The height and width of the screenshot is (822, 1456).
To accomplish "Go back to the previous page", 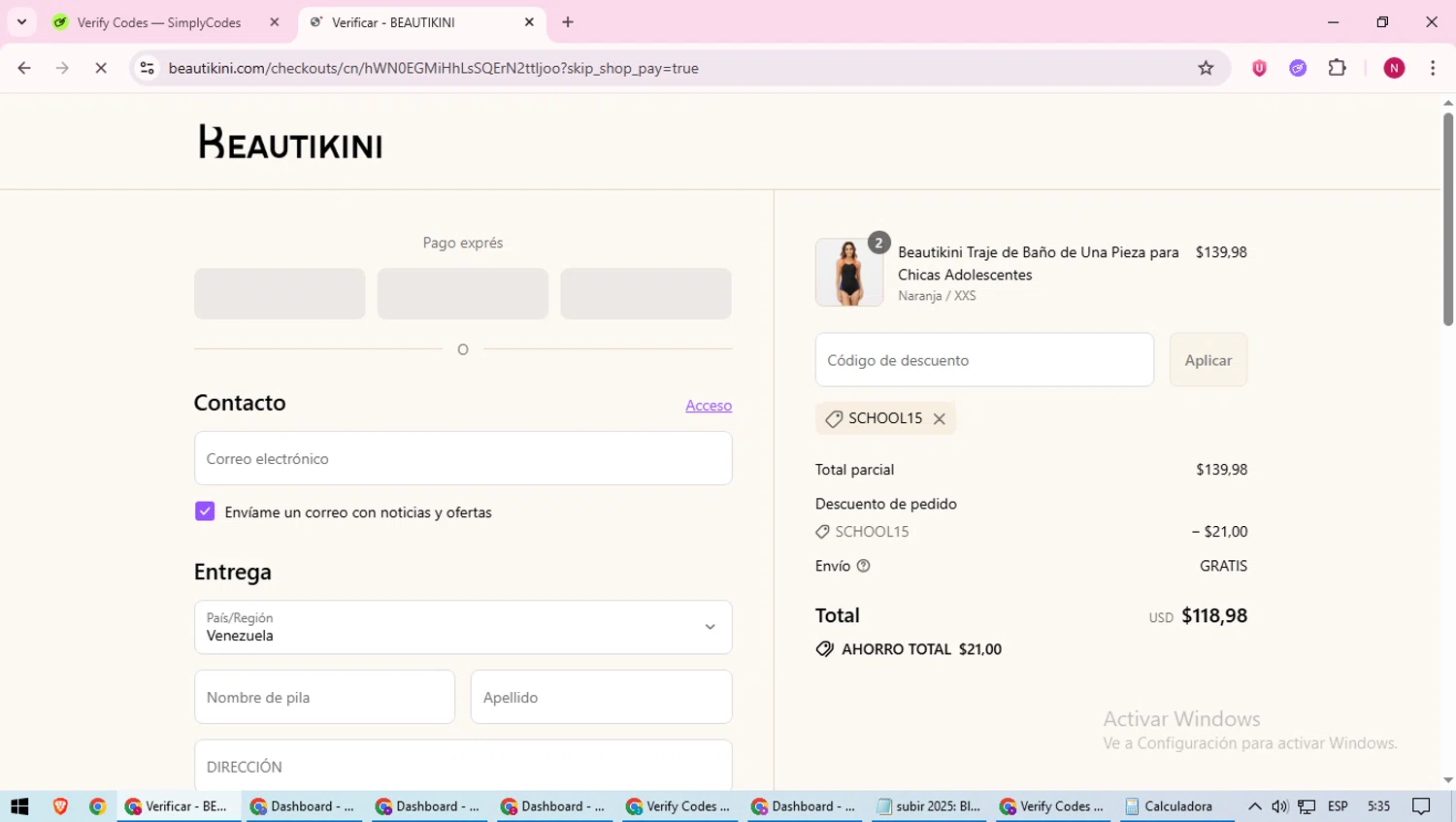I will (24, 68).
